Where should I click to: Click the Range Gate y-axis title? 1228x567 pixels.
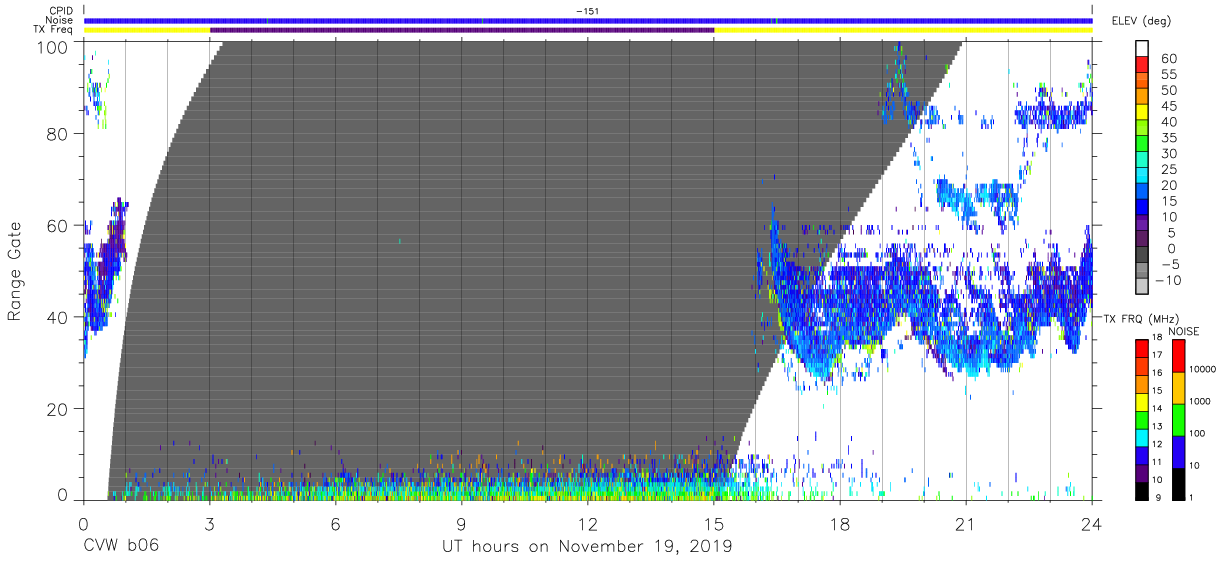[16, 271]
